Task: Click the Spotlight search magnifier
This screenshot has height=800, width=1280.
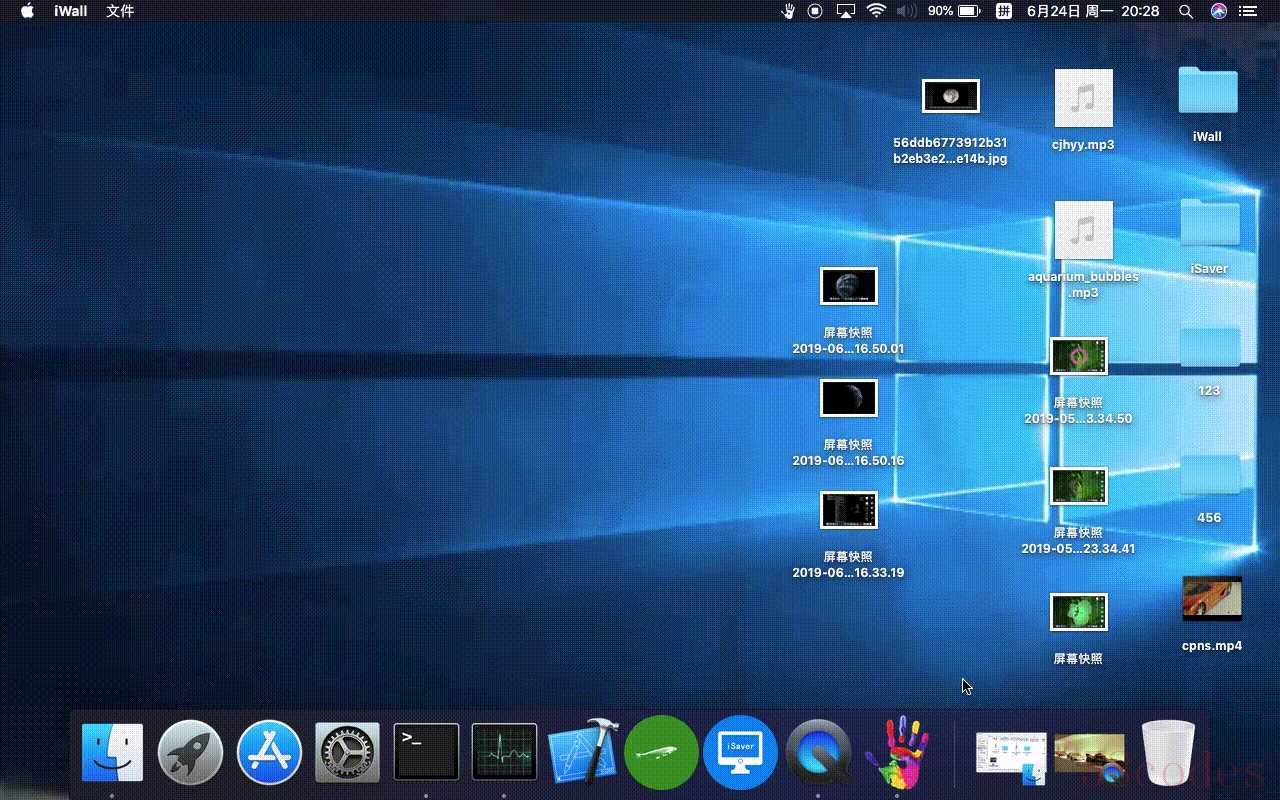Action: click(1186, 11)
